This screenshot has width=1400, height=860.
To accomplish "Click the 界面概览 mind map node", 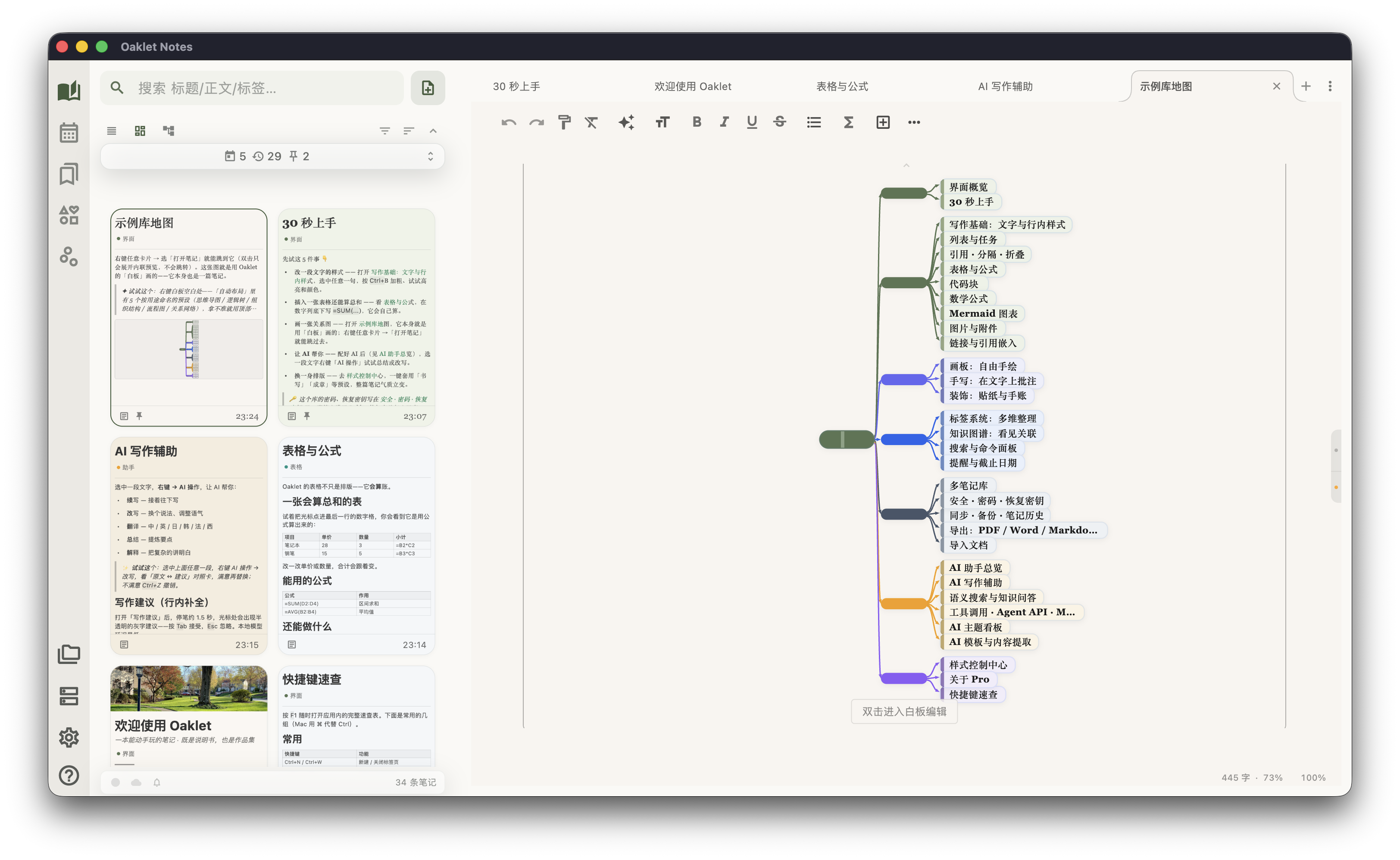I will (968, 187).
